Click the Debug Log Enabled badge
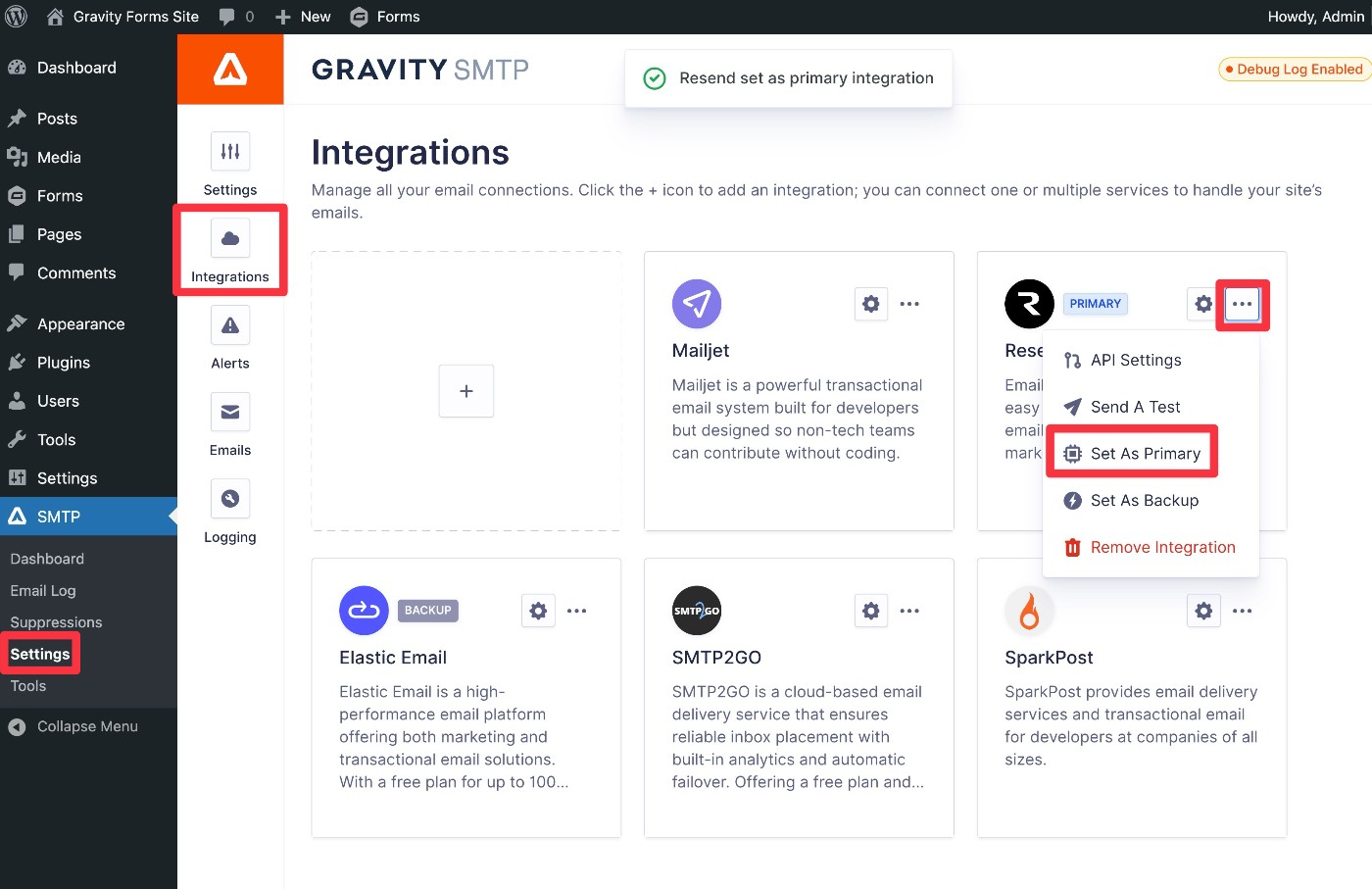 (x=1295, y=70)
